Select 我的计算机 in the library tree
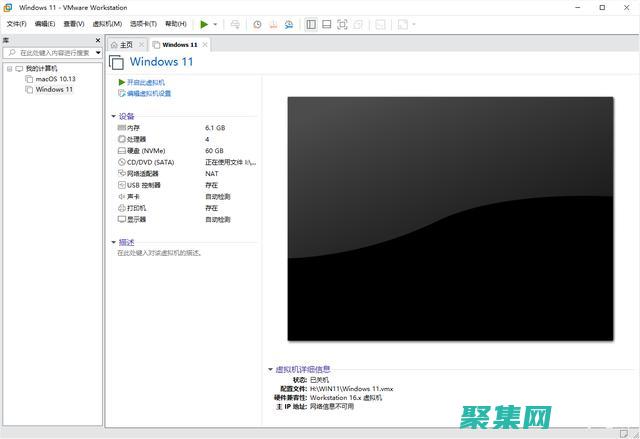The image size is (640, 439). [x=41, y=69]
